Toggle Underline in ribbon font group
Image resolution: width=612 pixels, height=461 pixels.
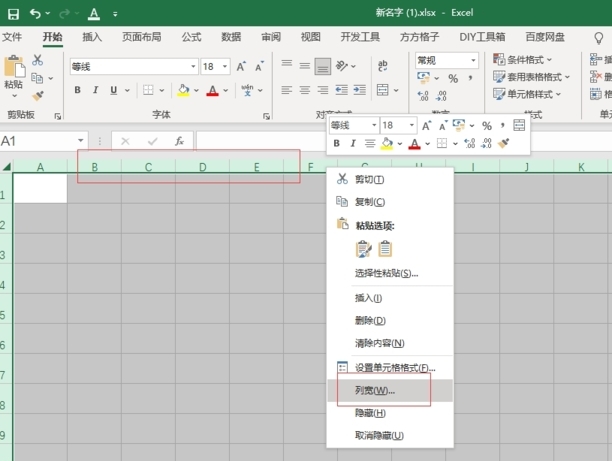114,90
